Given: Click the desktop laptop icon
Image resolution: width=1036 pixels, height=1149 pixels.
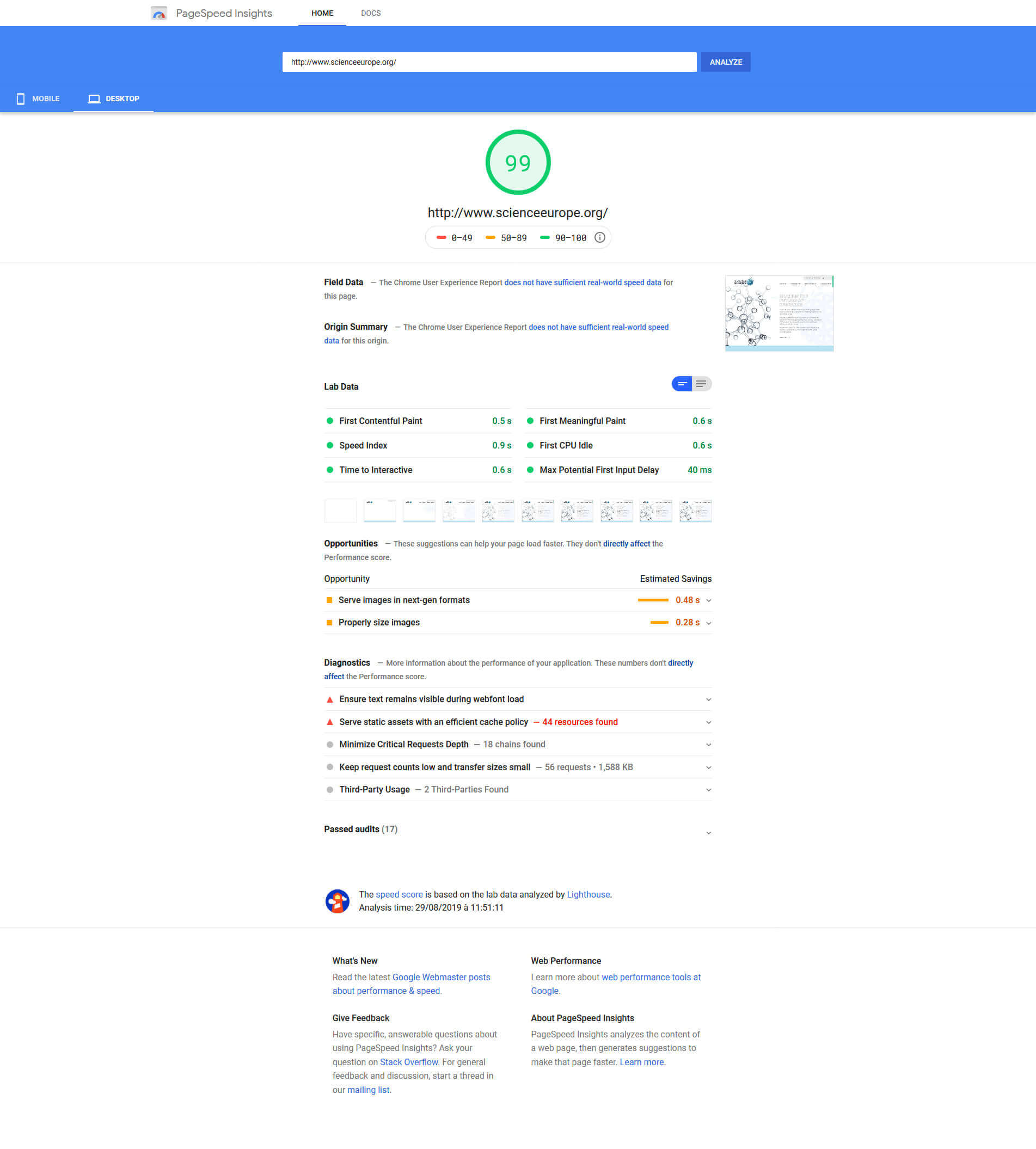Looking at the screenshot, I should [x=94, y=99].
